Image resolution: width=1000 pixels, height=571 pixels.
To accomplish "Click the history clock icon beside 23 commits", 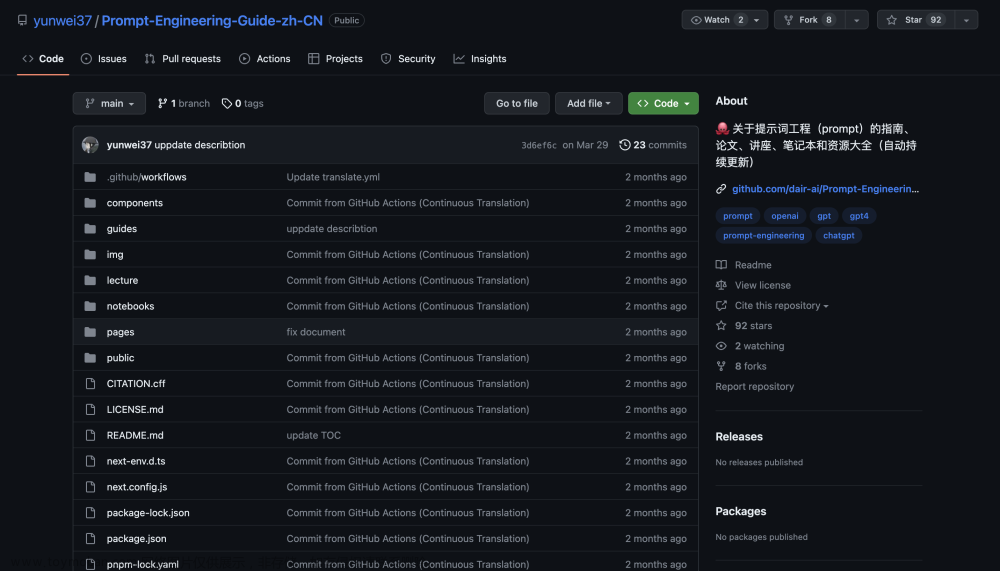I will point(625,145).
